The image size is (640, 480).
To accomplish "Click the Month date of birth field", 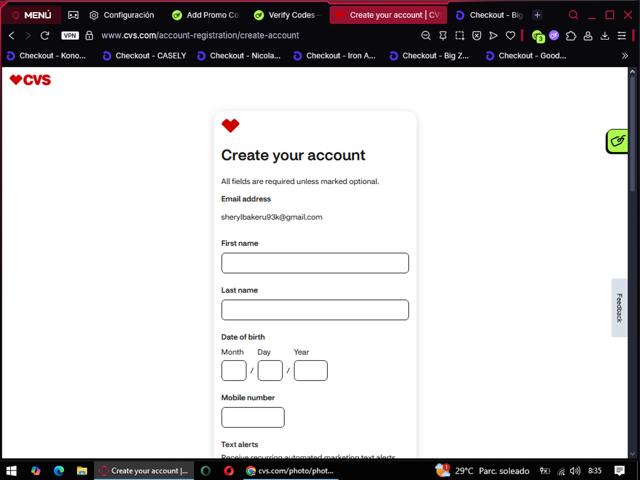I will click(234, 370).
